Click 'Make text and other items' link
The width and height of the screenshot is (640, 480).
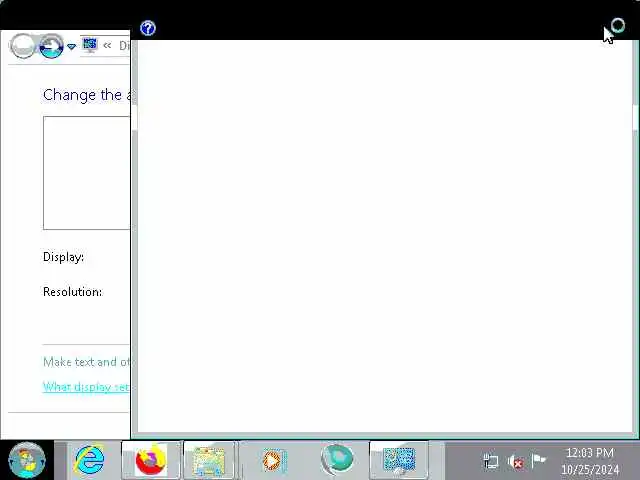pos(87,362)
